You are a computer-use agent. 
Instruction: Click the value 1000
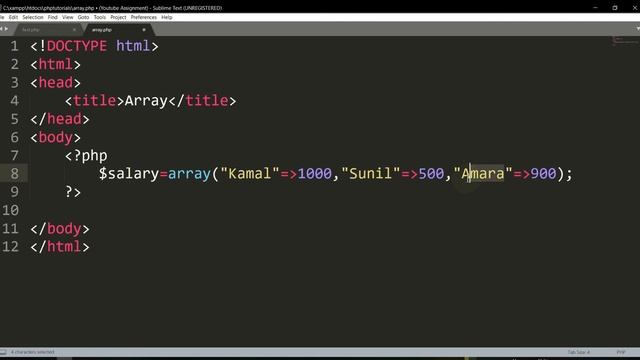[314, 174]
